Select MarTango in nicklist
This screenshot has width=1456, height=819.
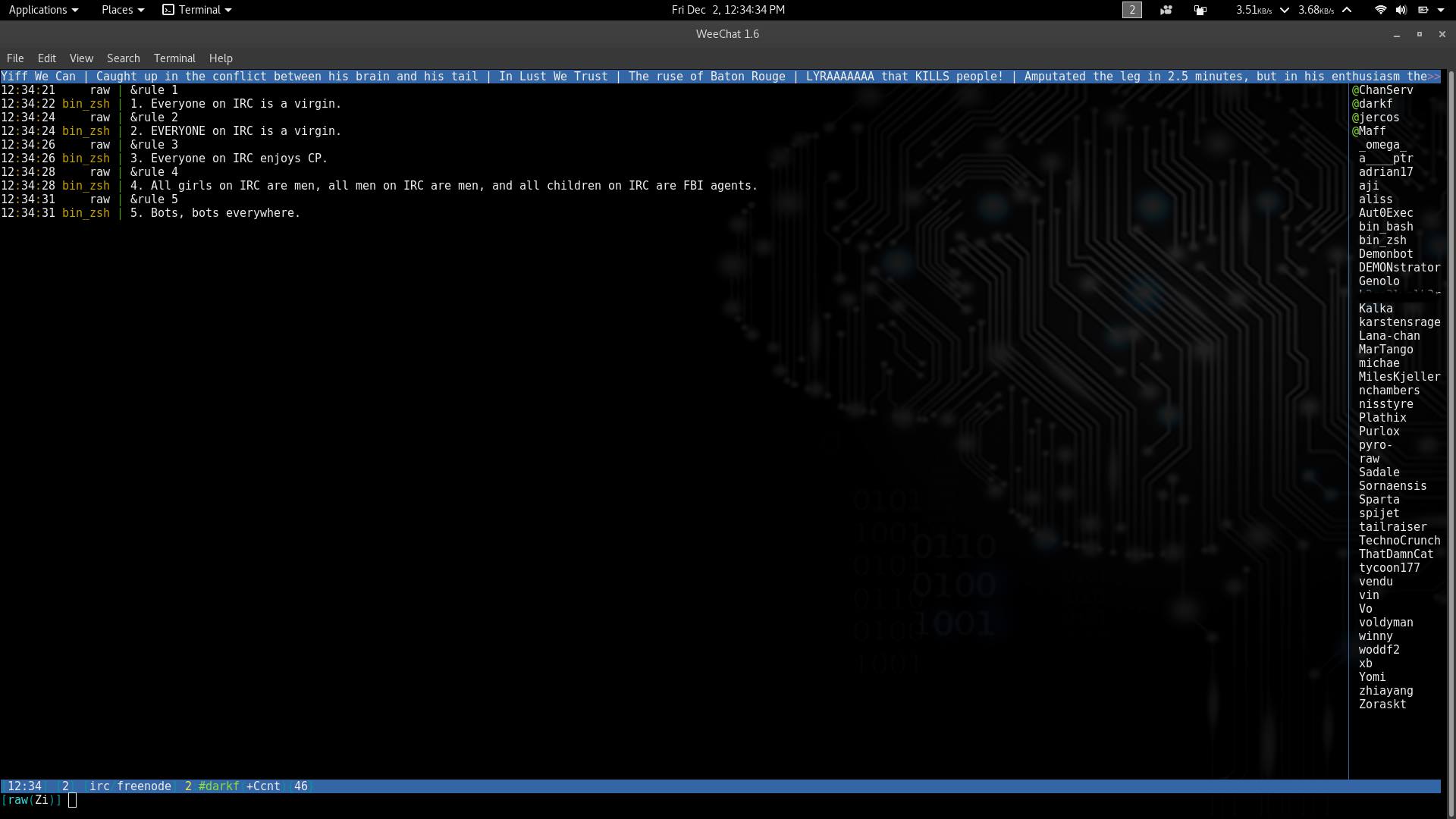[1386, 350]
